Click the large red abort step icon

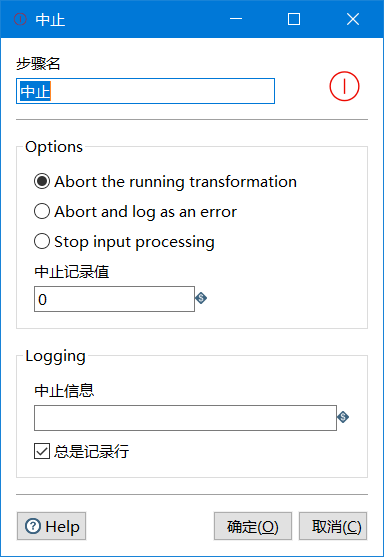[x=344, y=86]
